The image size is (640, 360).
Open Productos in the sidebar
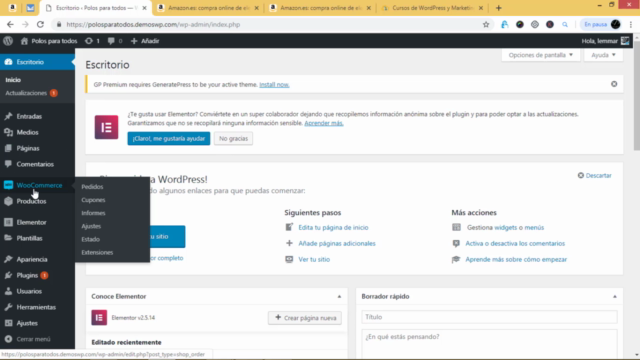31,201
